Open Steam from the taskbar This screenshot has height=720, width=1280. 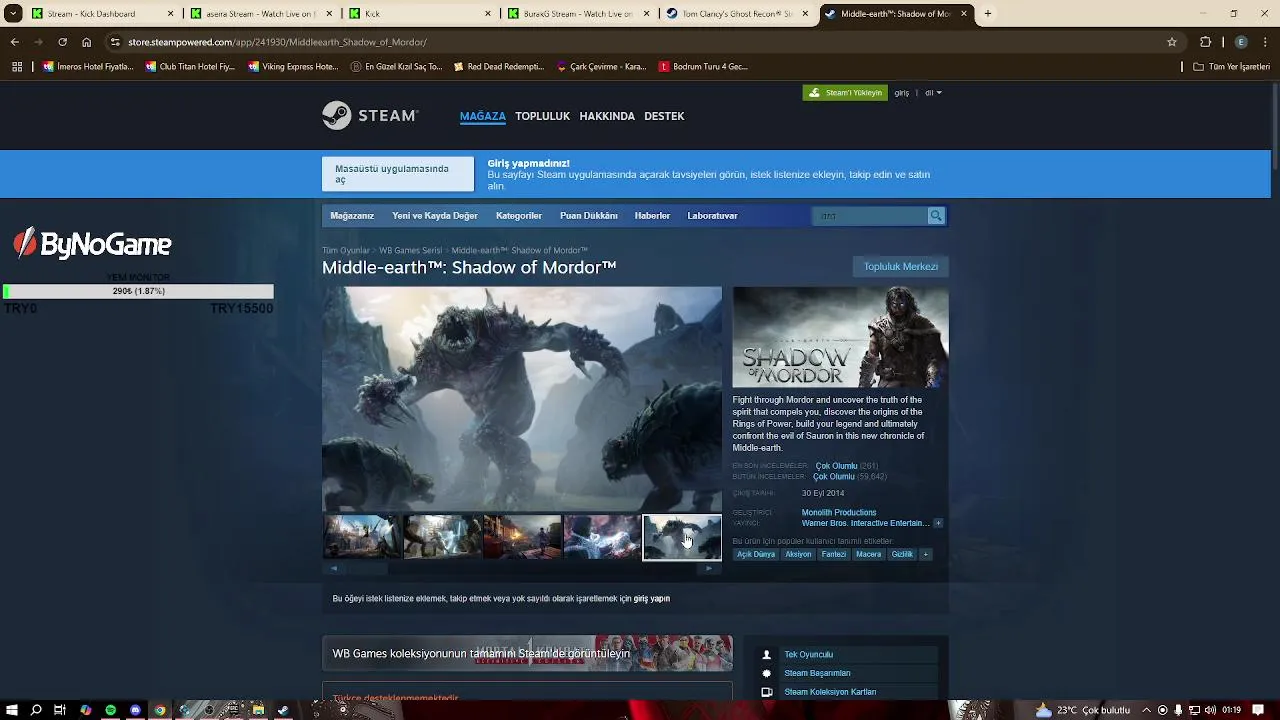coord(283,710)
